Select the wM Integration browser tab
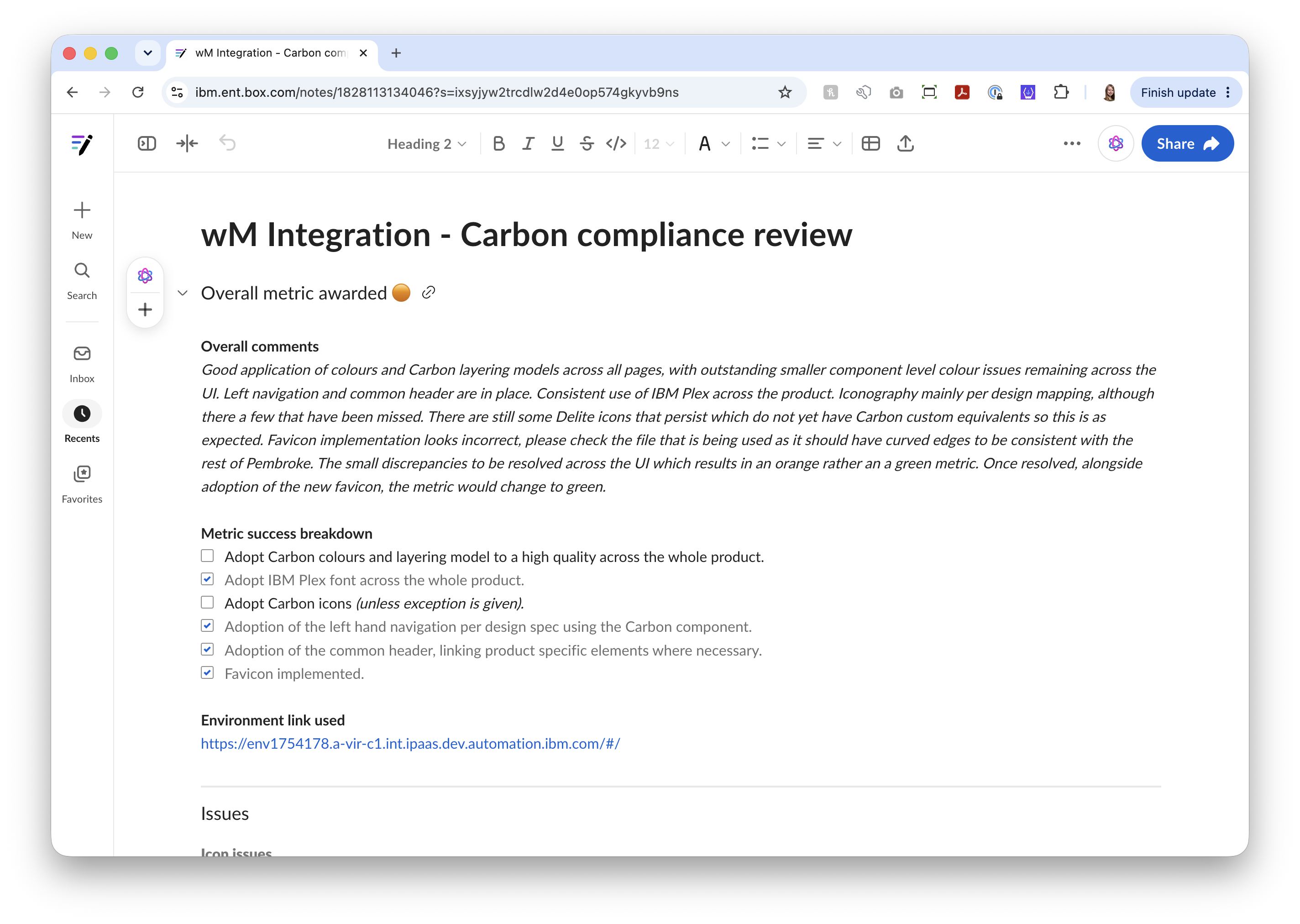The width and height of the screenshot is (1300, 924). click(x=272, y=53)
